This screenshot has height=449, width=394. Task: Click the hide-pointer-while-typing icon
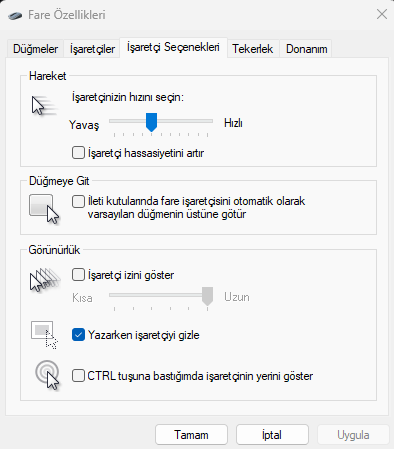[44, 335]
